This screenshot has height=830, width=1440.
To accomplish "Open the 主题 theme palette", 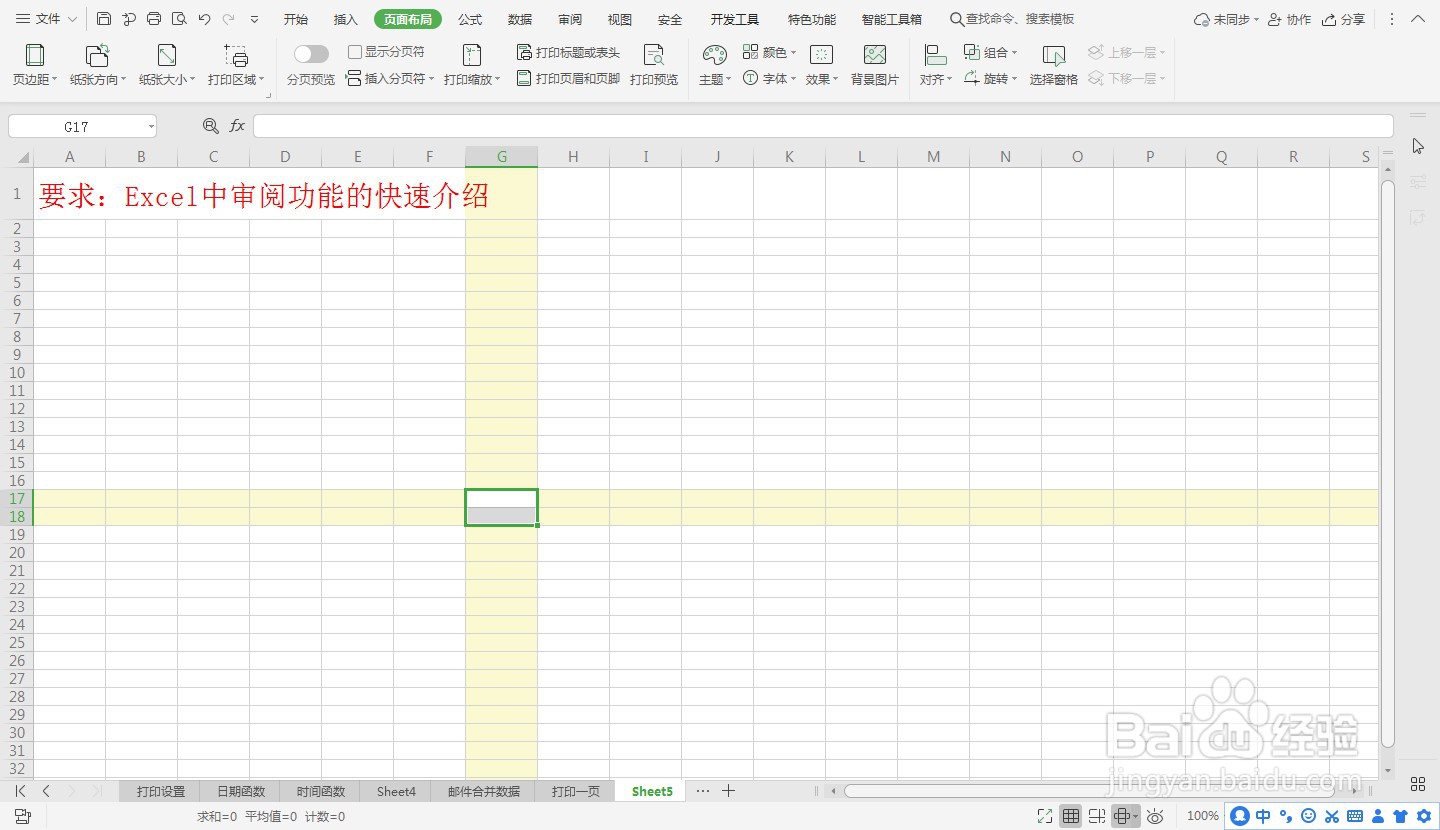I will (715, 65).
